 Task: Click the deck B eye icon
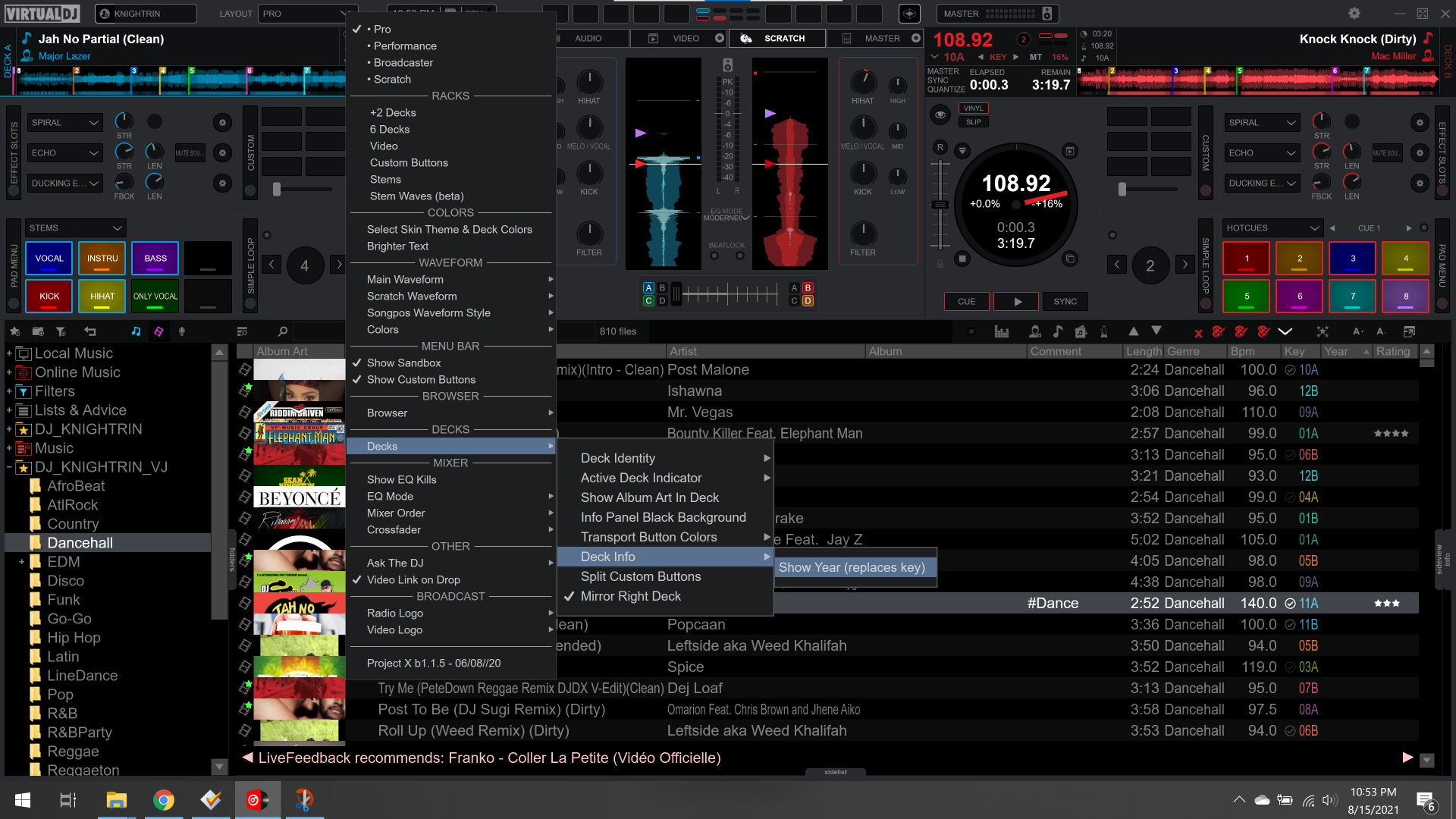click(x=940, y=115)
